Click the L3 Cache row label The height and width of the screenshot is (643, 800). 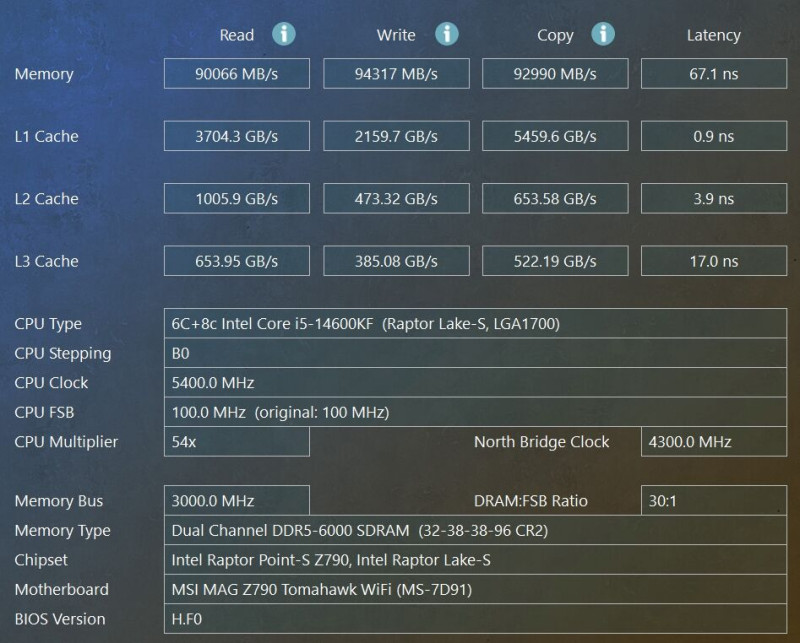[x=46, y=261]
